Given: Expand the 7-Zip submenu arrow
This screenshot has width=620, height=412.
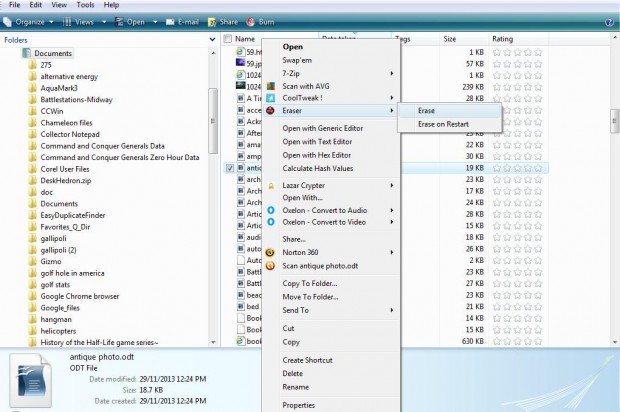Looking at the screenshot, I should point(391,74).
